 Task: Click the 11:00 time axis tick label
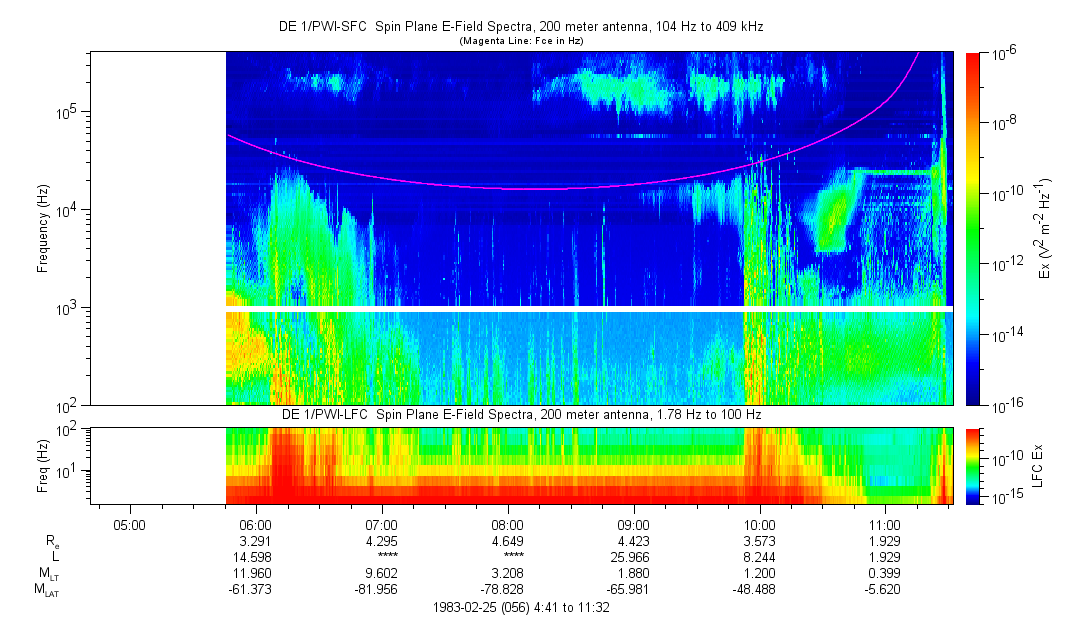[886, 524]
